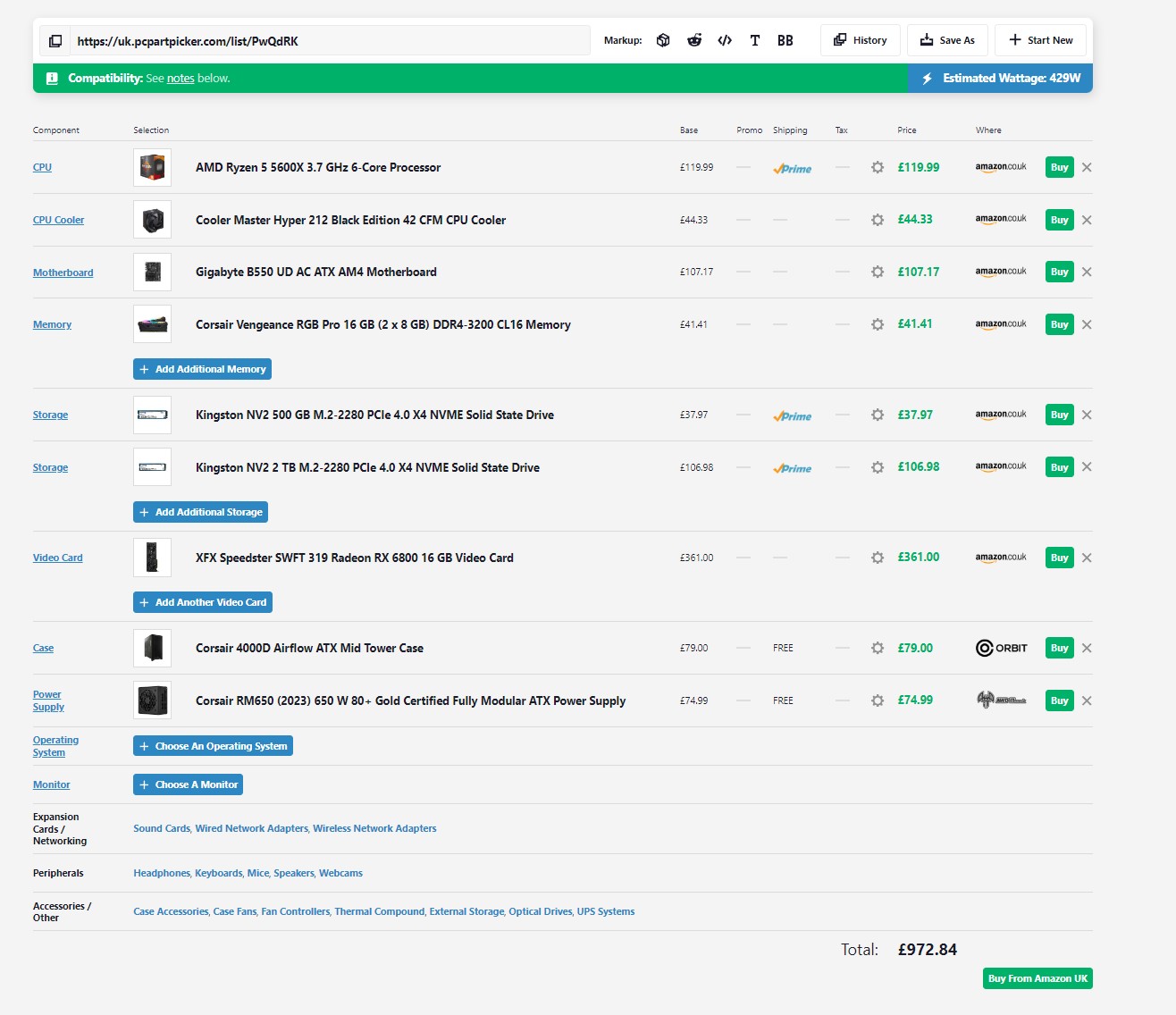Select the HTML code markup icon

[725, 40]
